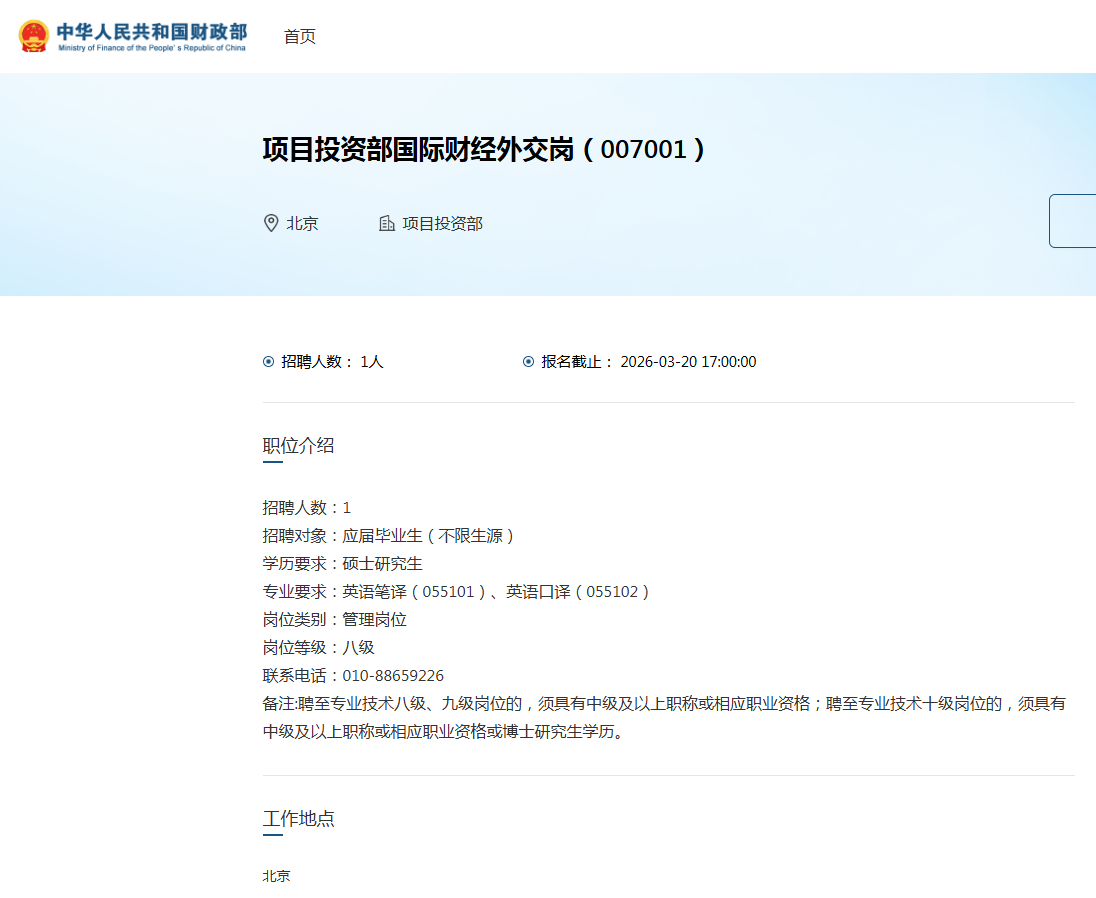1096x898 pixels.
Task: Click the bullet icon before 报名截止
Action: [528, 361]
